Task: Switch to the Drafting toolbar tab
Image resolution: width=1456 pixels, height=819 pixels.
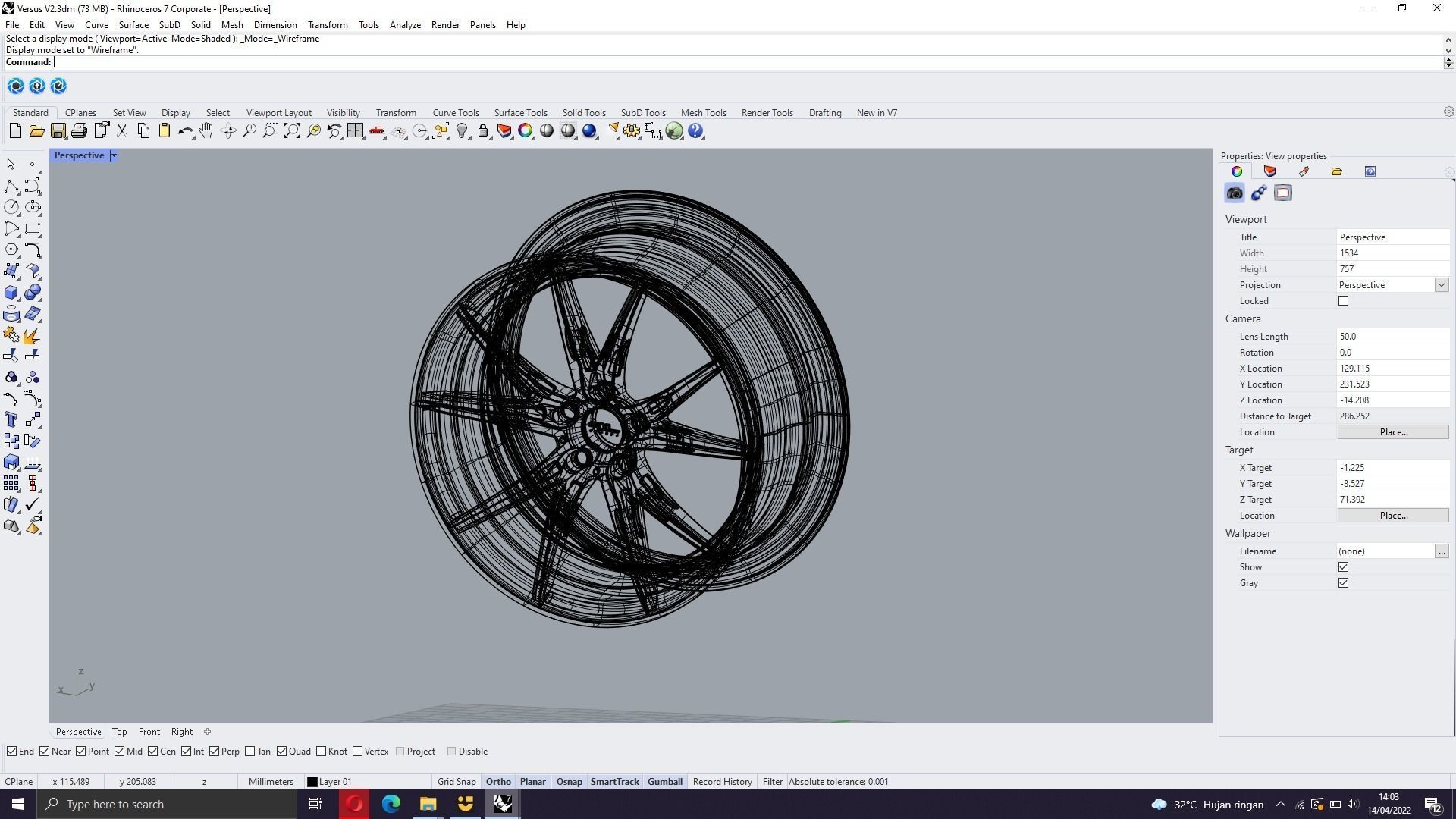Action: (x=825, y=113)
